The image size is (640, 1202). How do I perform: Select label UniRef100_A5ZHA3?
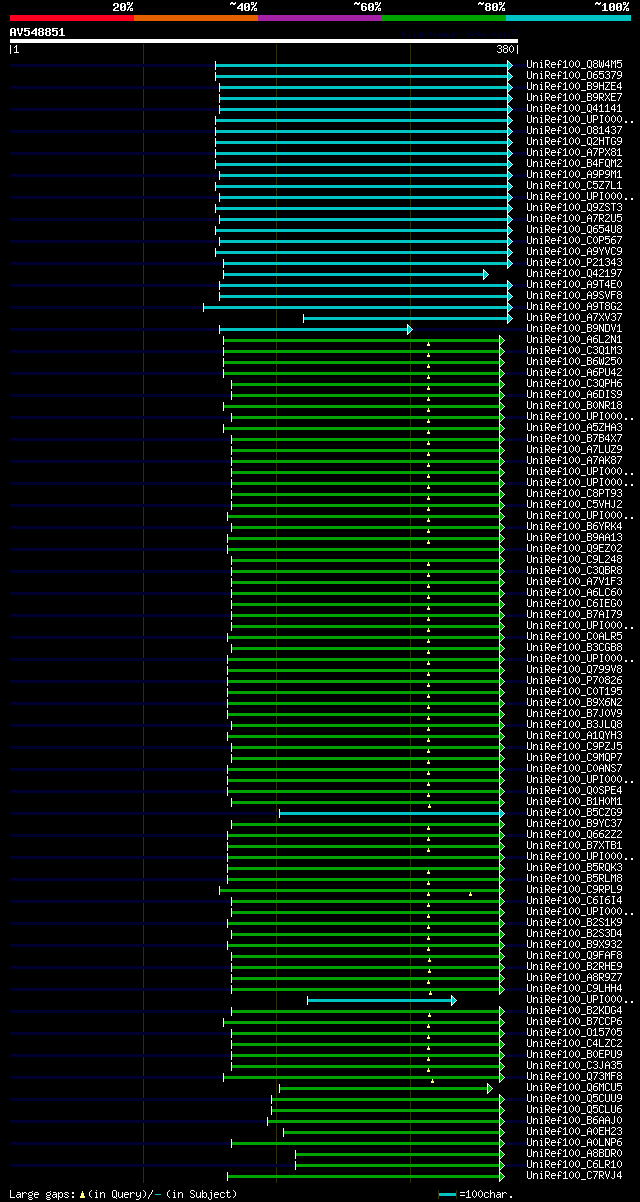point(575,427)
